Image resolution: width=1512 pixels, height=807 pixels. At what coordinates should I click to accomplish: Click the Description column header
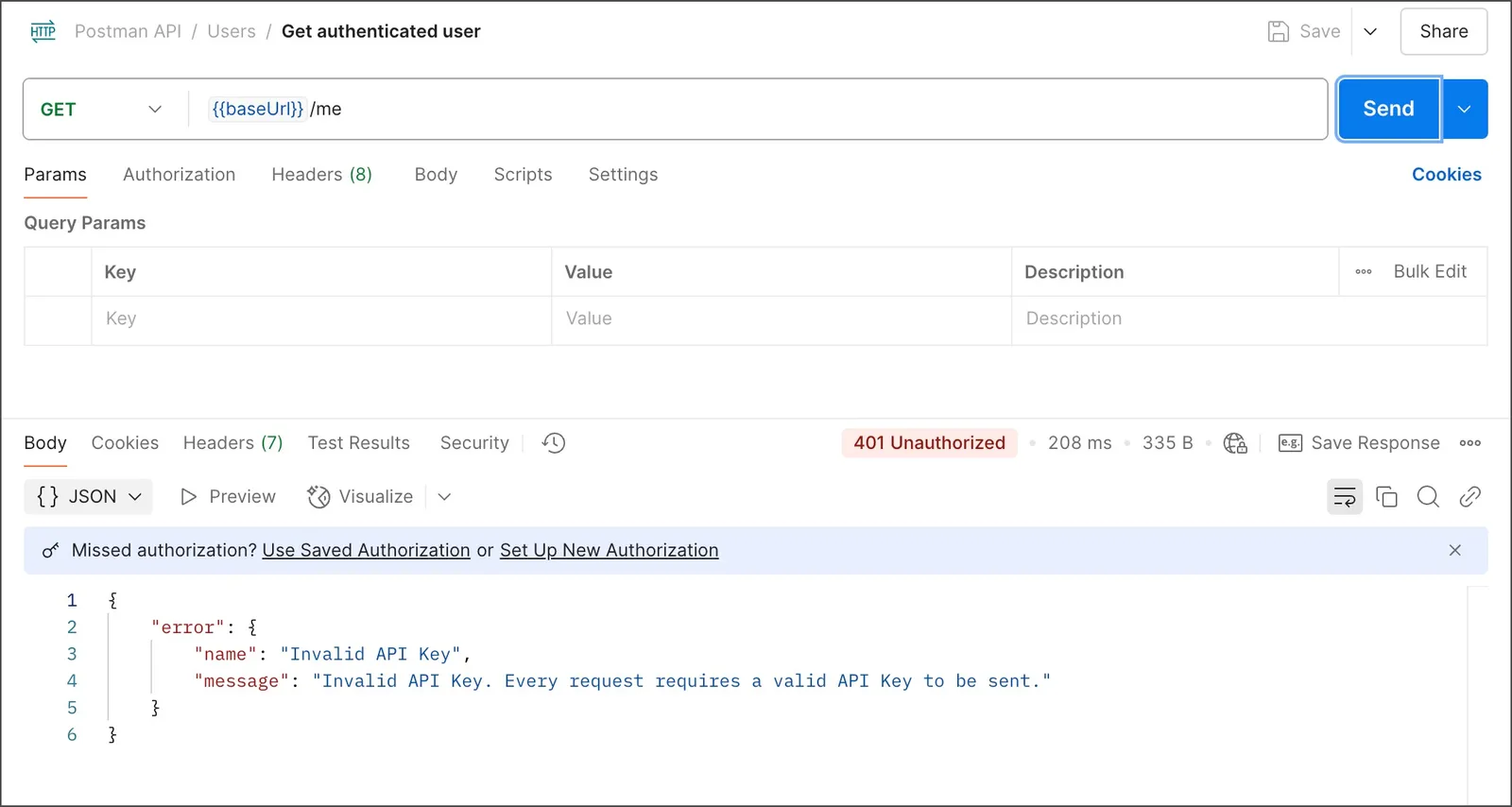pos(1074,272)
